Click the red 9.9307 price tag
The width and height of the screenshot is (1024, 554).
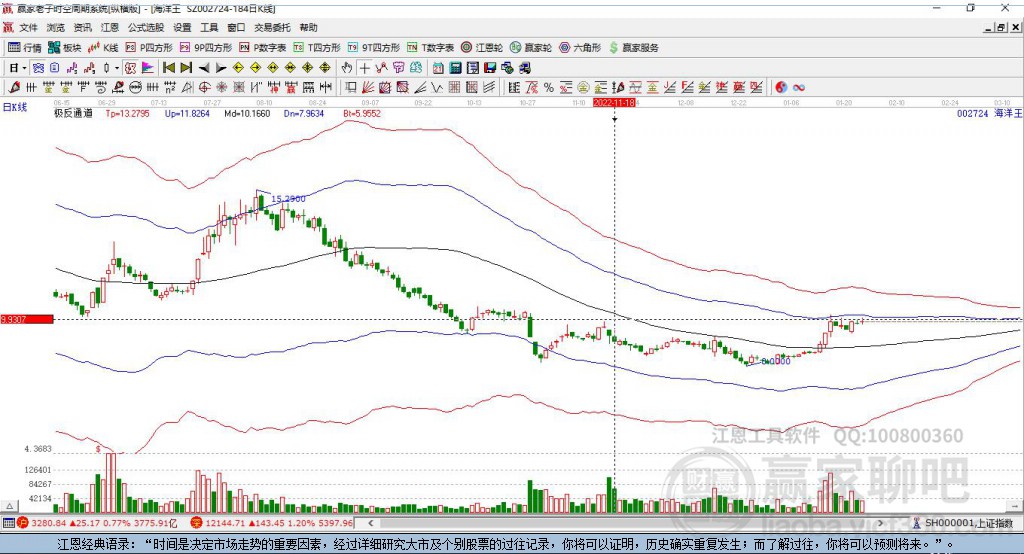[27, 319]
